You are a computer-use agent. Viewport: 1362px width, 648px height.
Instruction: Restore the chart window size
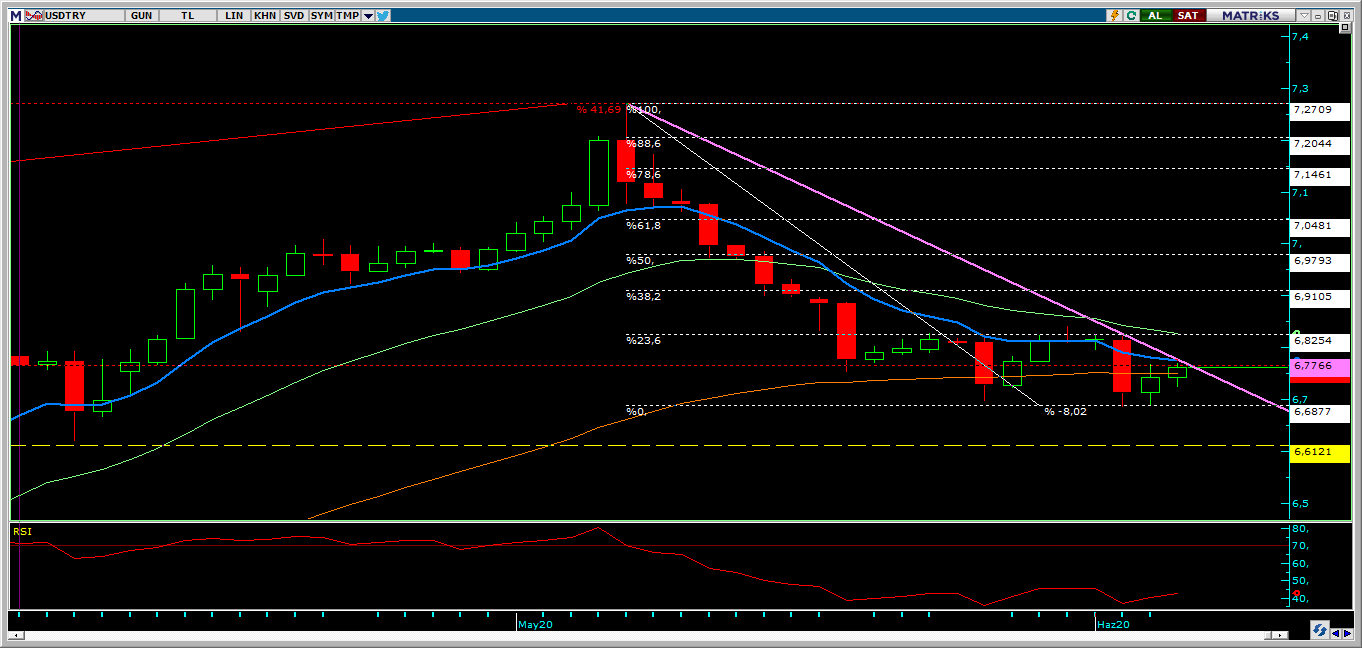[x=1333, y=15]
